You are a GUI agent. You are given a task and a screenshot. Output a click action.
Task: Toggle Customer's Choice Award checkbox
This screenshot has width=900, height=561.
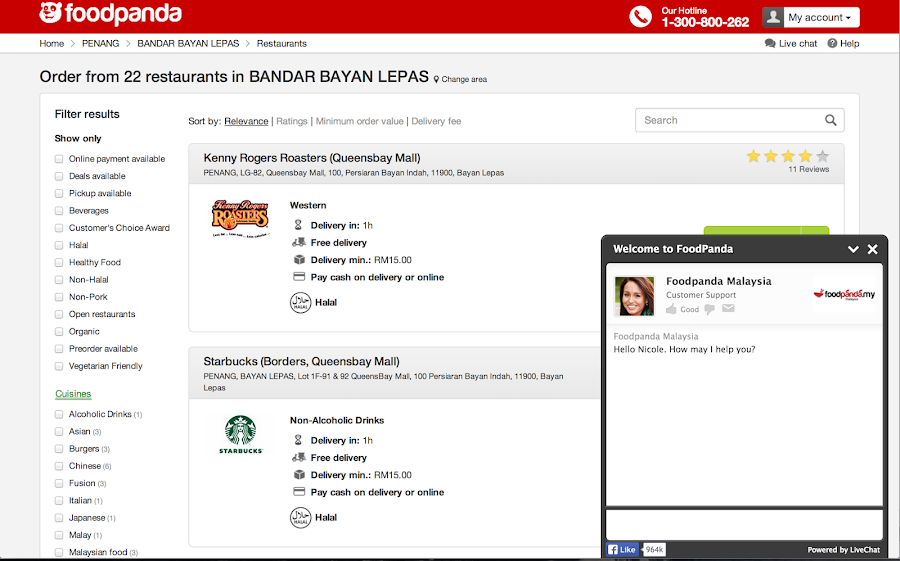(59, 228)
